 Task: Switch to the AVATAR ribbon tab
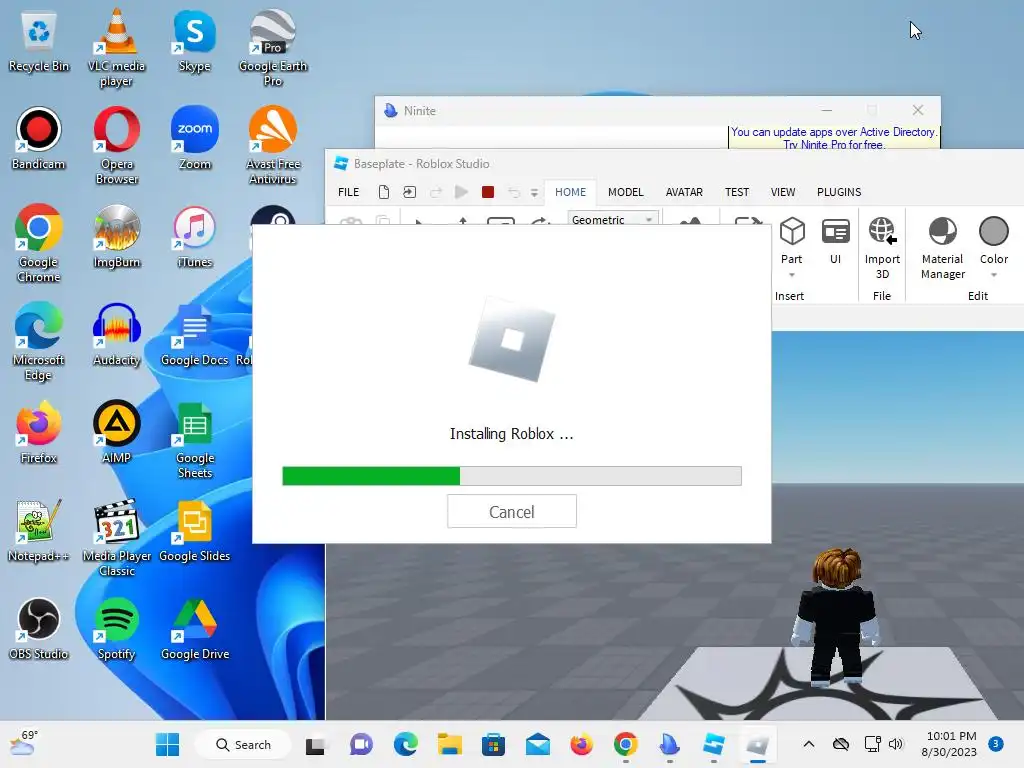coord(684,192)
